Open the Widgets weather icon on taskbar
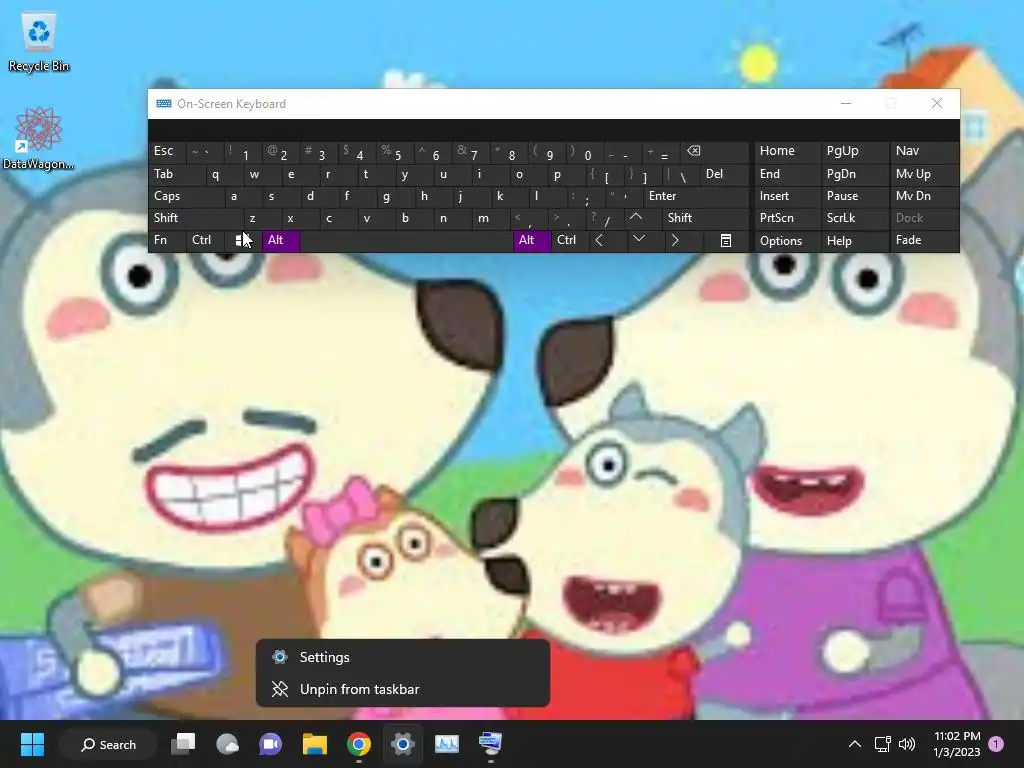The image size is (1024, 768). coord(227,744)
